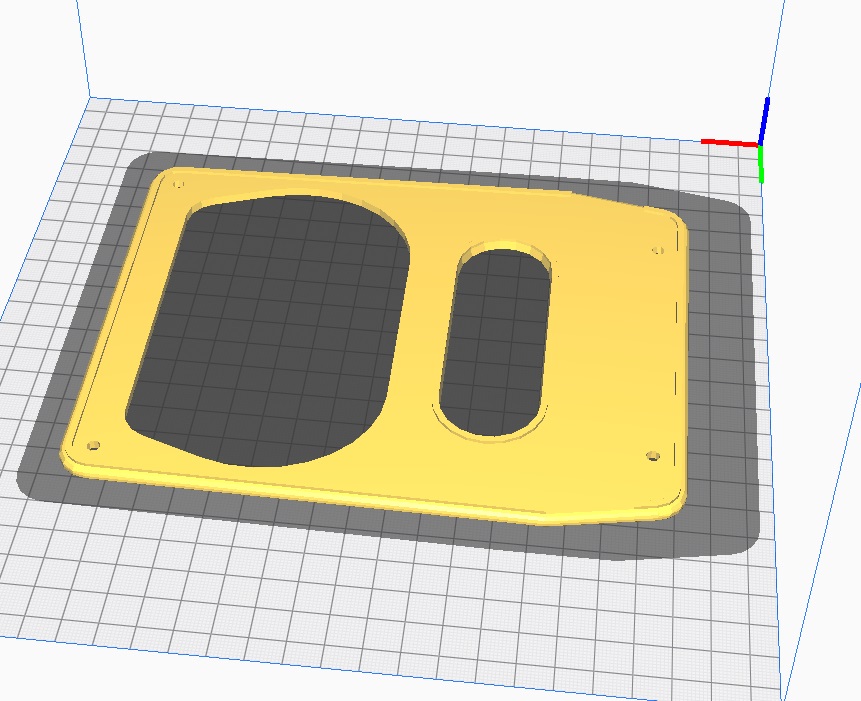Screen dimensions: 861x701
Task: Click the bottom-left screw hole
Action: click(x=95, y=444)
